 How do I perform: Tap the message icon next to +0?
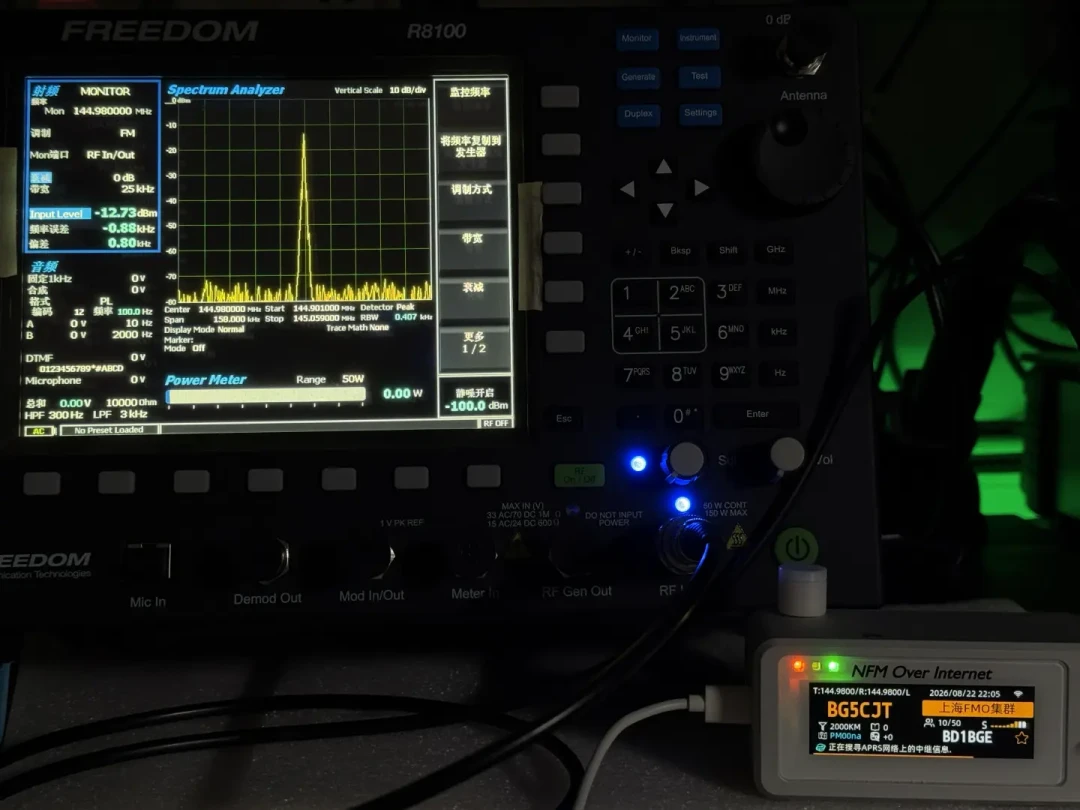pos(875,736)
